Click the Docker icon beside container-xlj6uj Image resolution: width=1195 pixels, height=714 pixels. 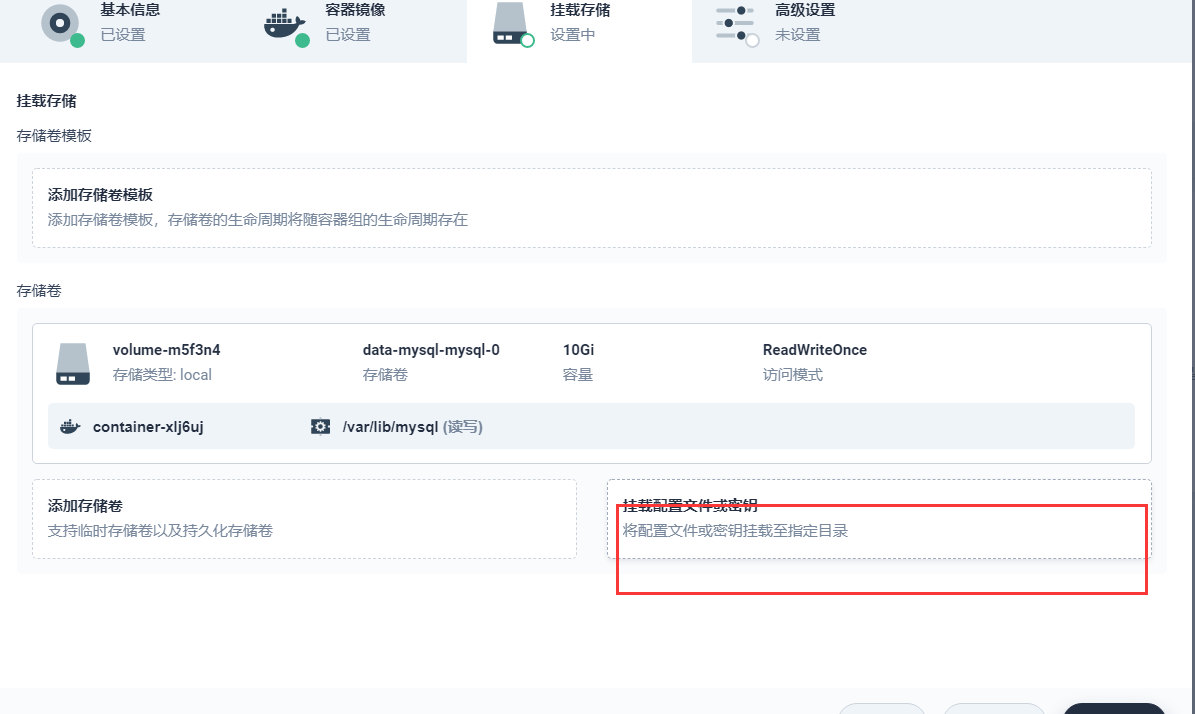coord(70,427)
